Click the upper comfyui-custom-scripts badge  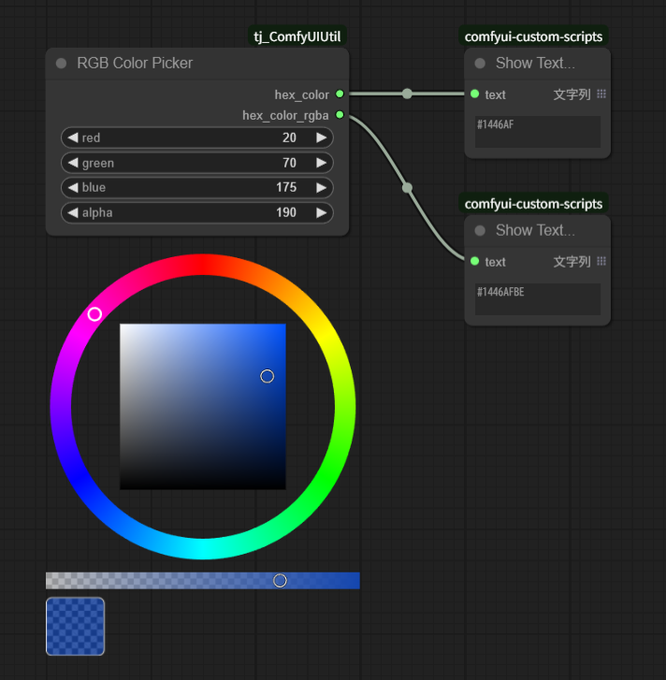tap(533, 36)
